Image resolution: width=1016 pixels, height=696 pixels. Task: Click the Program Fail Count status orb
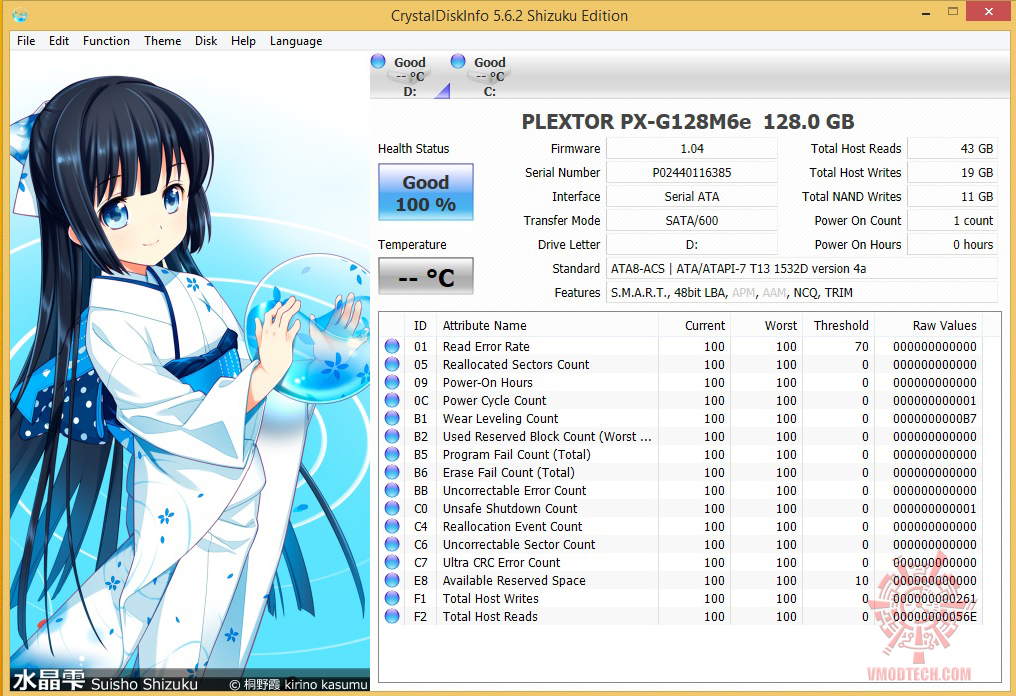tap(392, 454)
